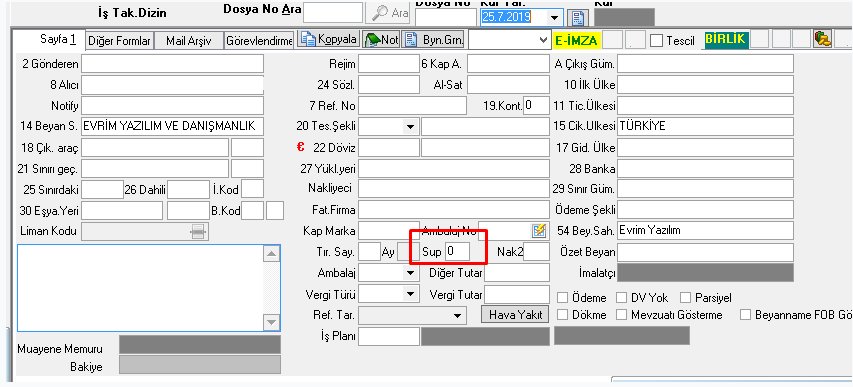Viewport: 853px width, 387px height.
Task: Toggle the Beyanname FOB checkbox
Action: click(745, 315)
